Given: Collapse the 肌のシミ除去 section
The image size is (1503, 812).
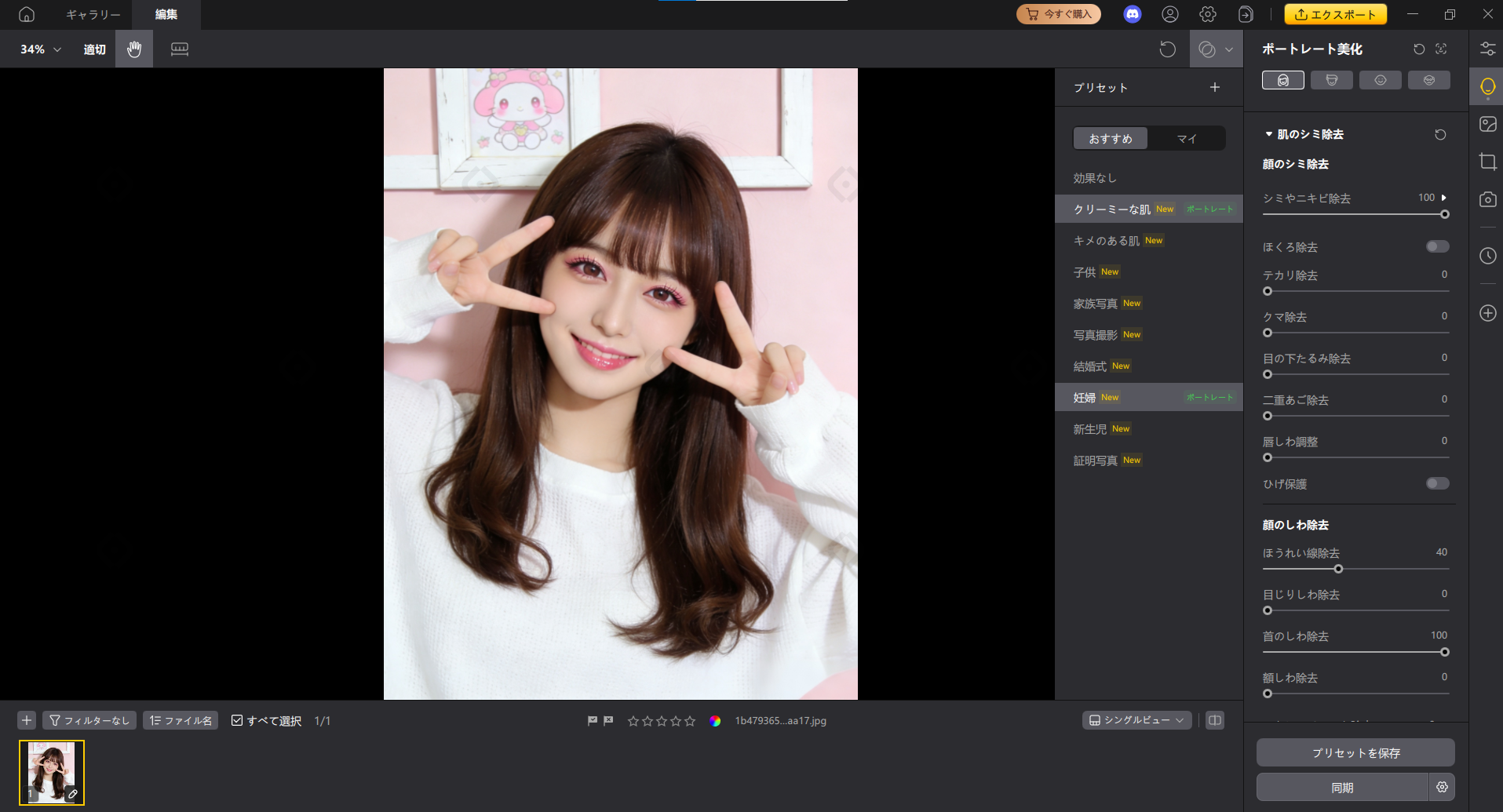Looking at the screenshot, I should 1268,133.
